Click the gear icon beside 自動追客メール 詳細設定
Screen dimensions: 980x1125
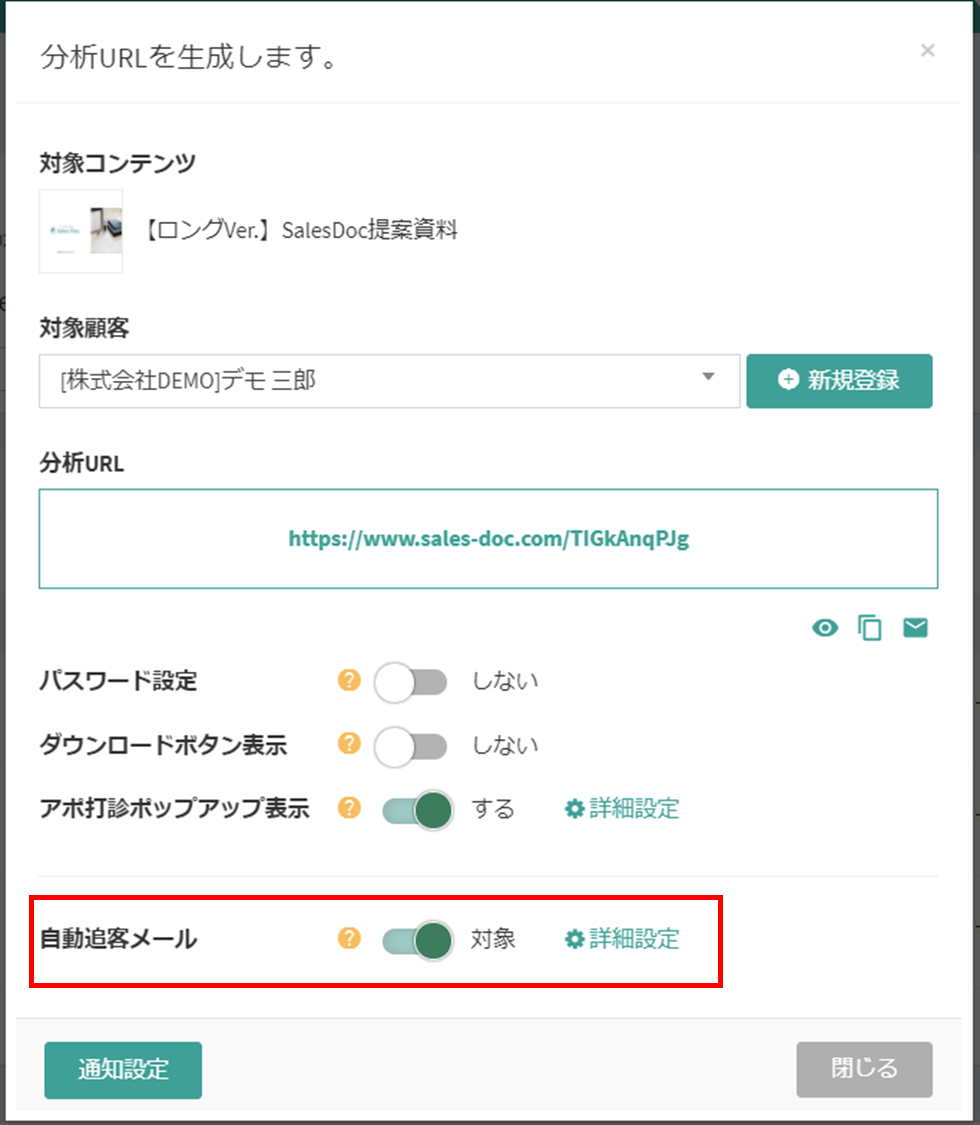click(573, 940)
